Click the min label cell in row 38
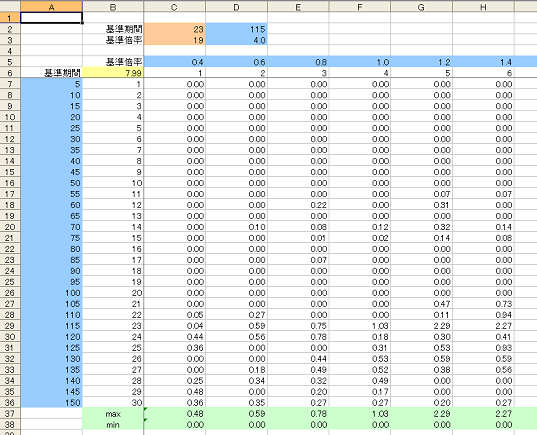 click(113, 425)
